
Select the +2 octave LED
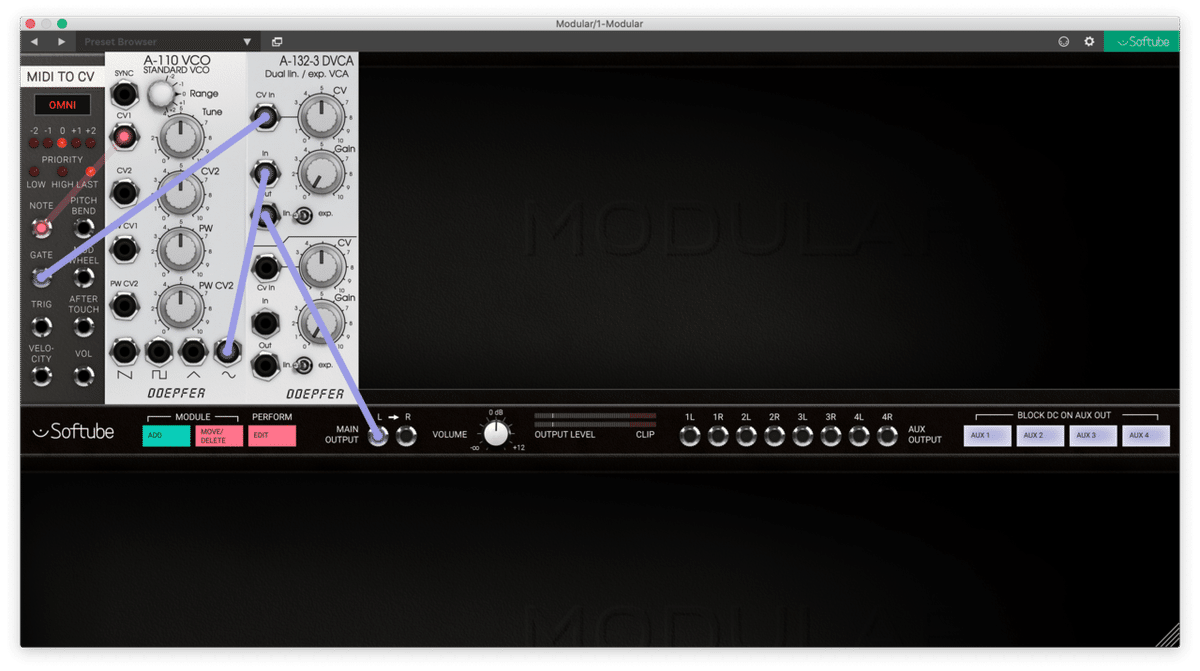point(91,143)
